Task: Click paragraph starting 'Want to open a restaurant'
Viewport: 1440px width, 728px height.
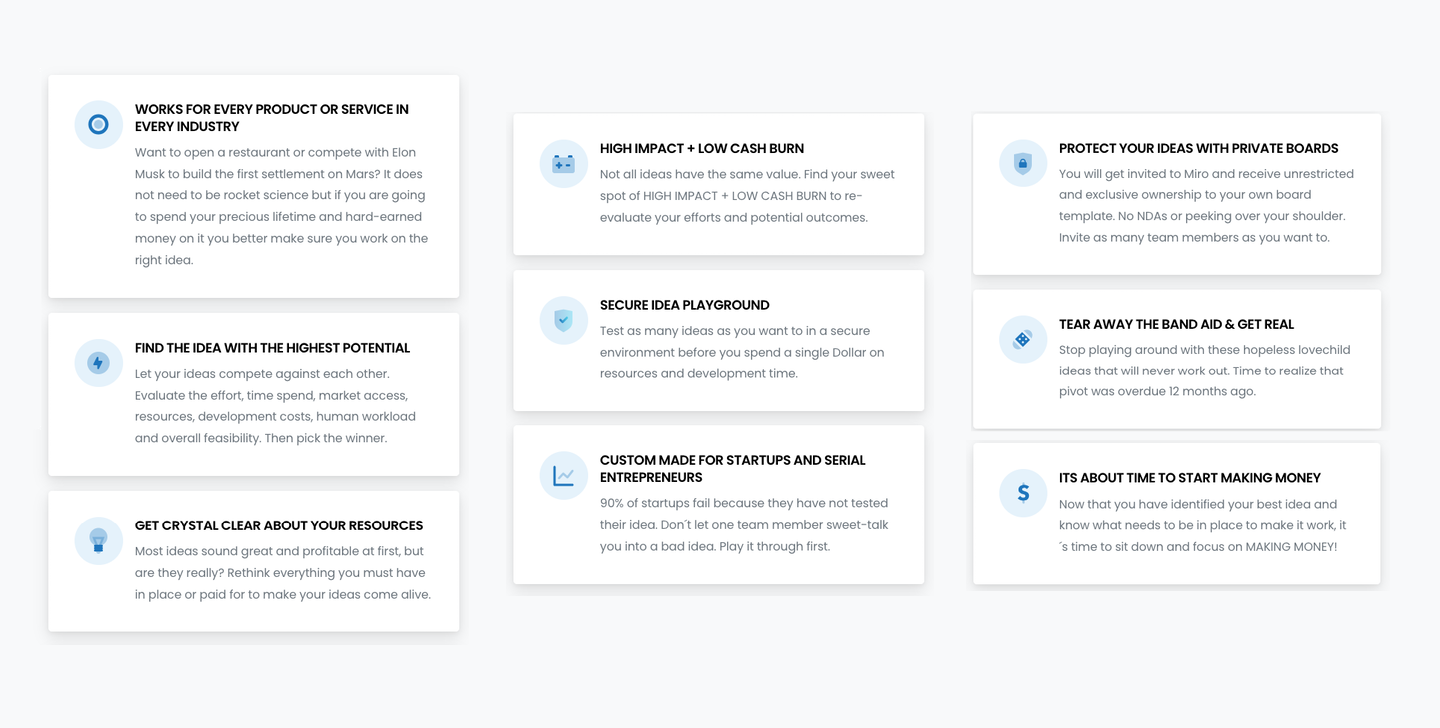Action: 283,206
